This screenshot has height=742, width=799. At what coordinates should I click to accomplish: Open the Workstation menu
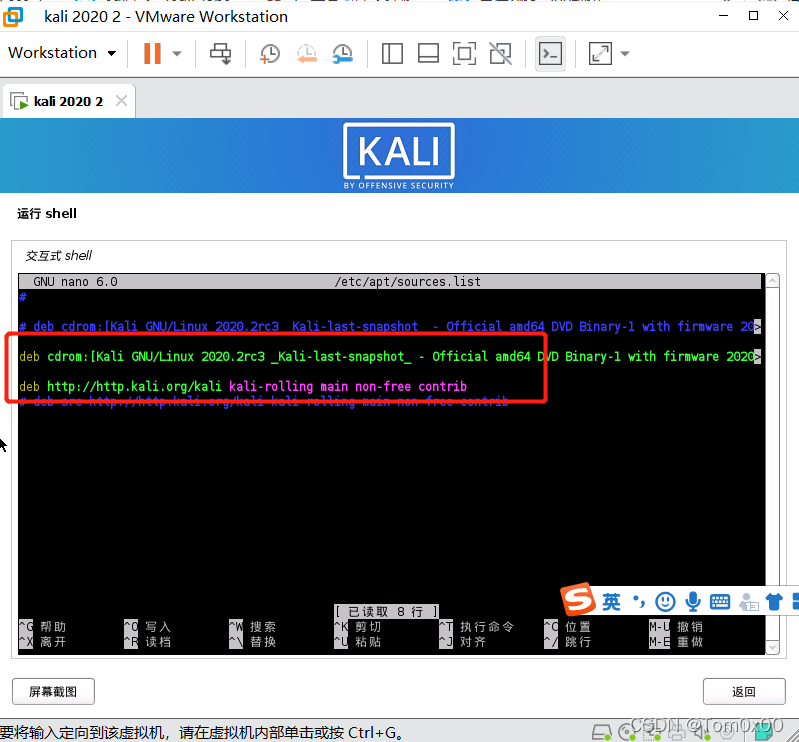coord(62,53)
